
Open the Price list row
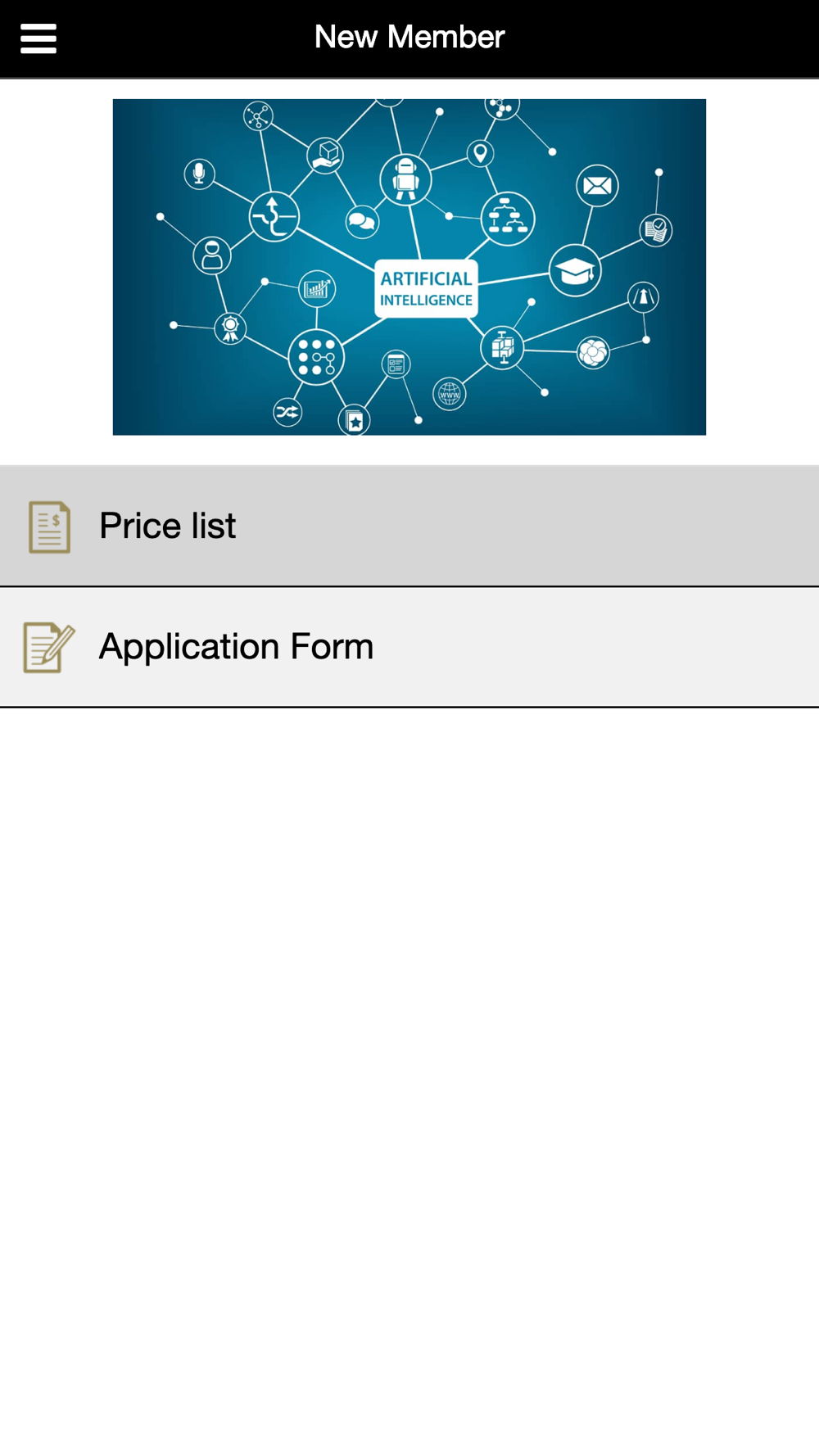tap(409, 527)
